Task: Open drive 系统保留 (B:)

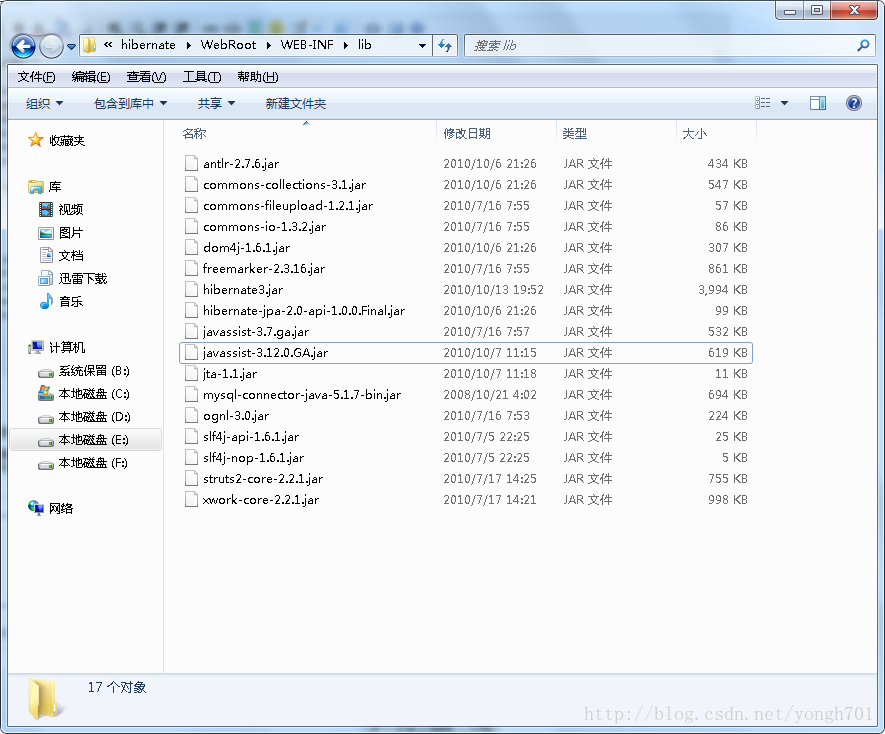Action: (84, 371)
